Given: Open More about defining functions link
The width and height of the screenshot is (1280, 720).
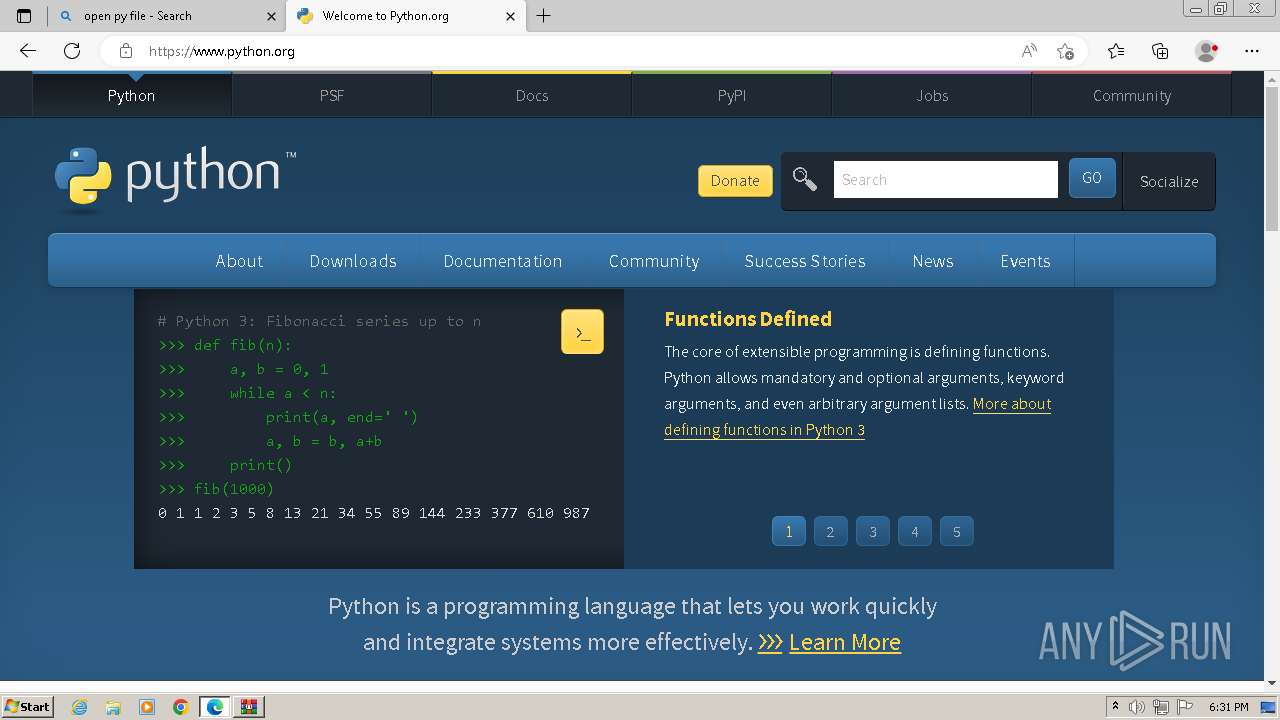Looking at the screenshot, I should click(x=858, y=417).
